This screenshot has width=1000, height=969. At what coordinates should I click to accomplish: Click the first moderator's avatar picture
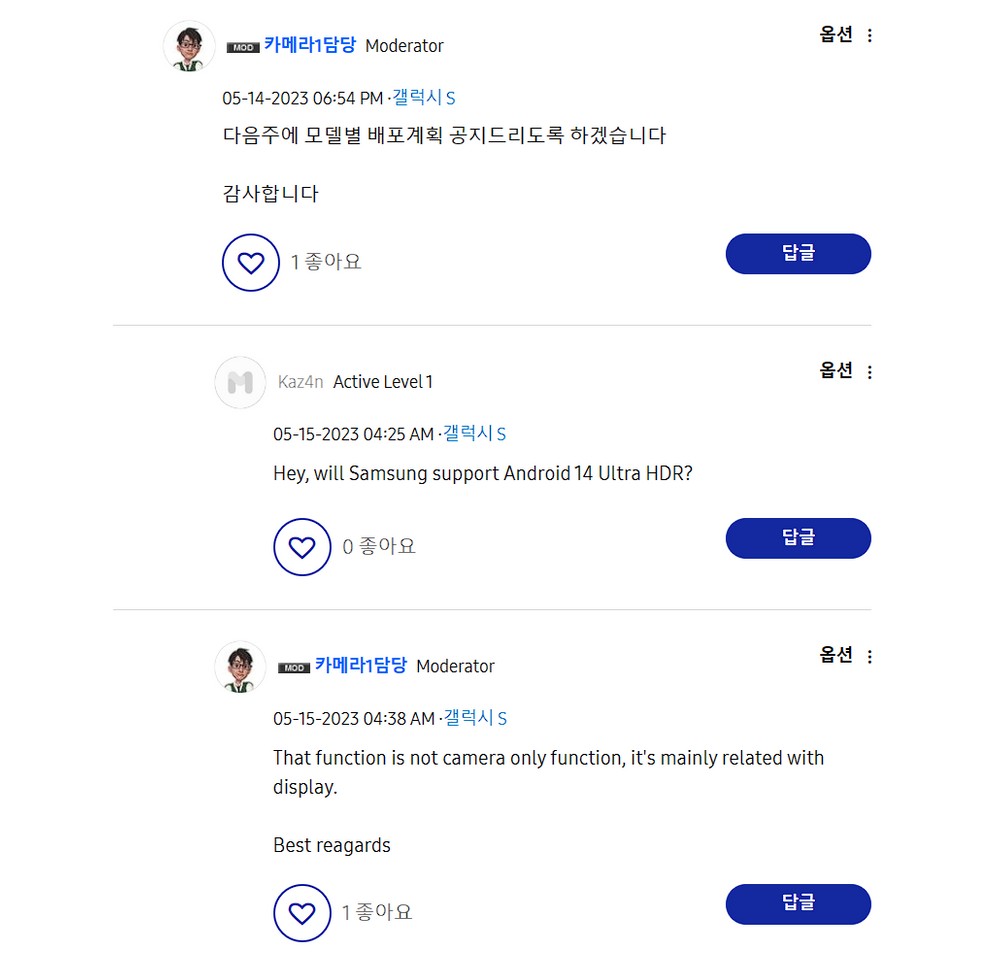(189, 46)
